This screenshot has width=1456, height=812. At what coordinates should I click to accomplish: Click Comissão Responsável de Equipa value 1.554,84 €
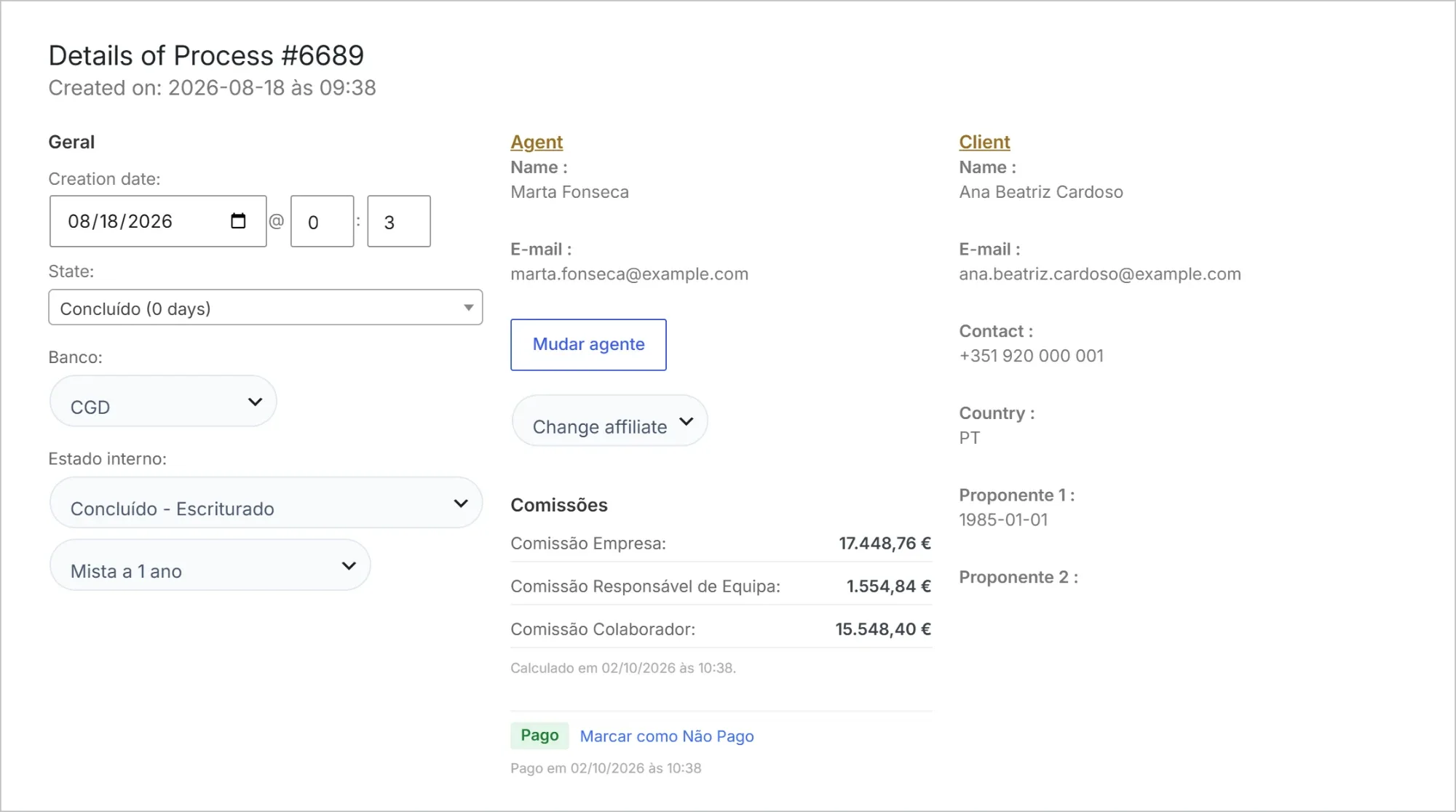click(x=888, y=586)
